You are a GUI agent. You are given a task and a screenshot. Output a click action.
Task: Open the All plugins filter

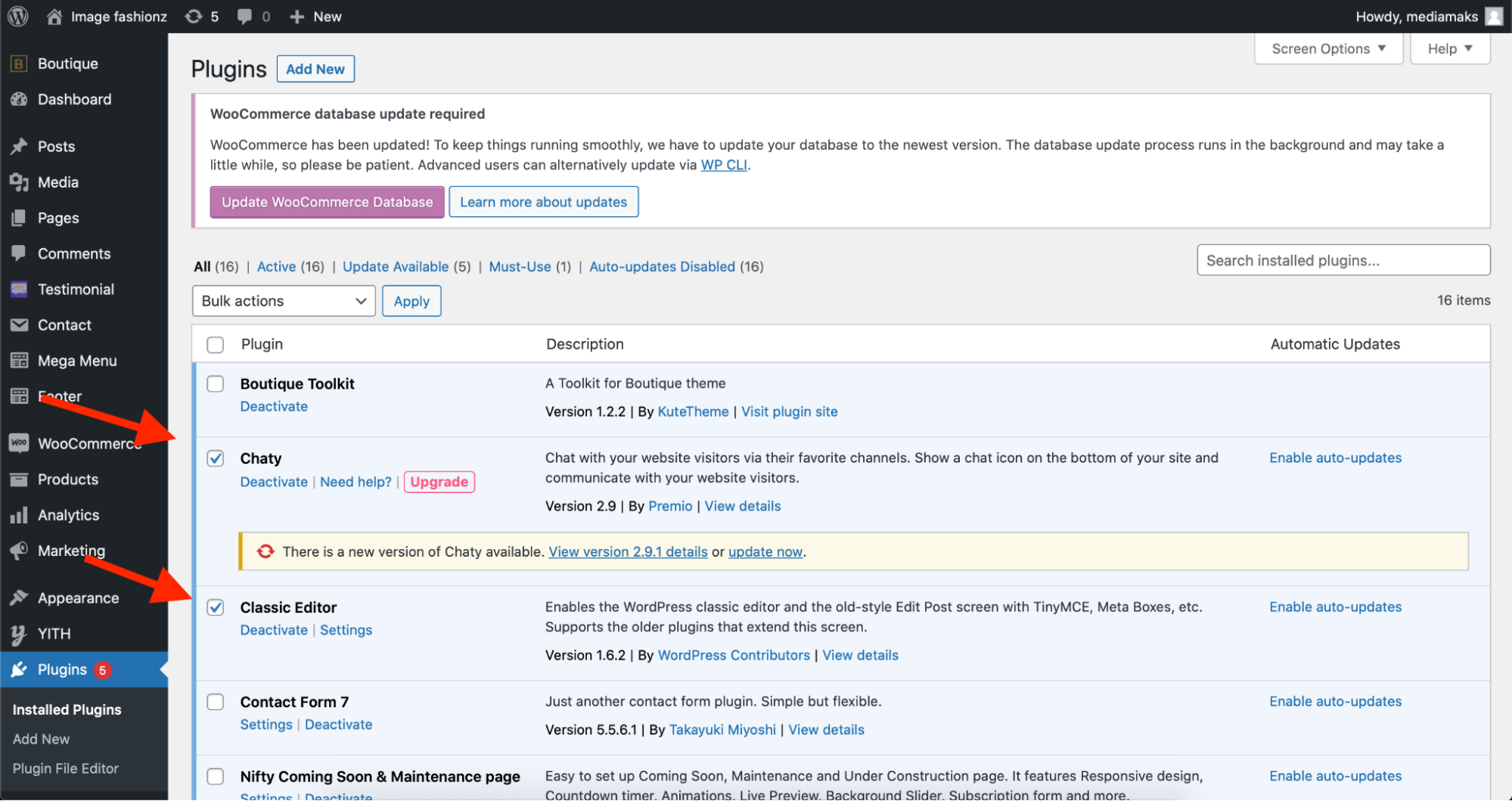(202, 266)
